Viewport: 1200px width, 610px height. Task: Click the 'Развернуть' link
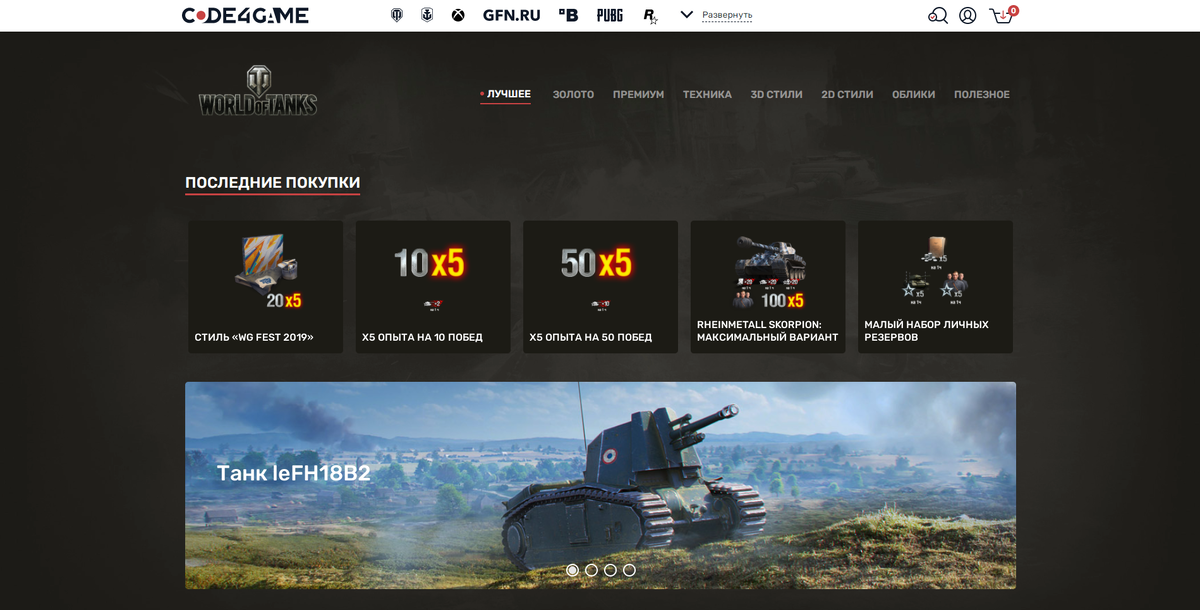coord(727,16)
